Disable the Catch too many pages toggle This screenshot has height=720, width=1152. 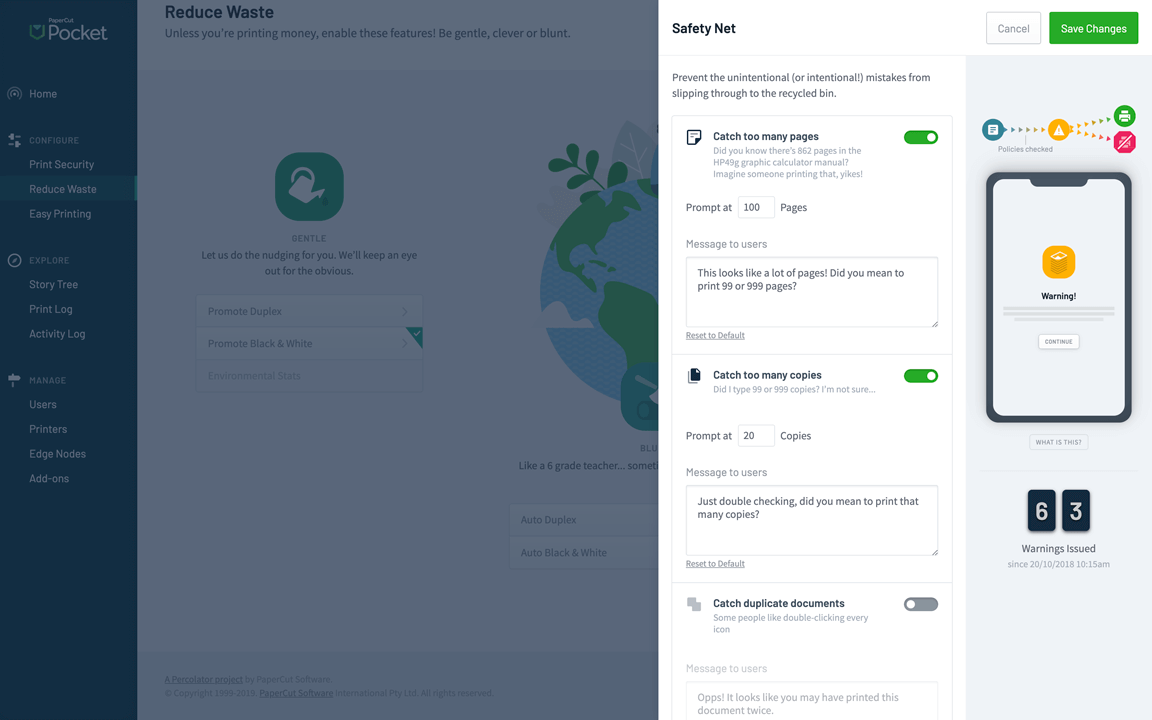point(920,137)
